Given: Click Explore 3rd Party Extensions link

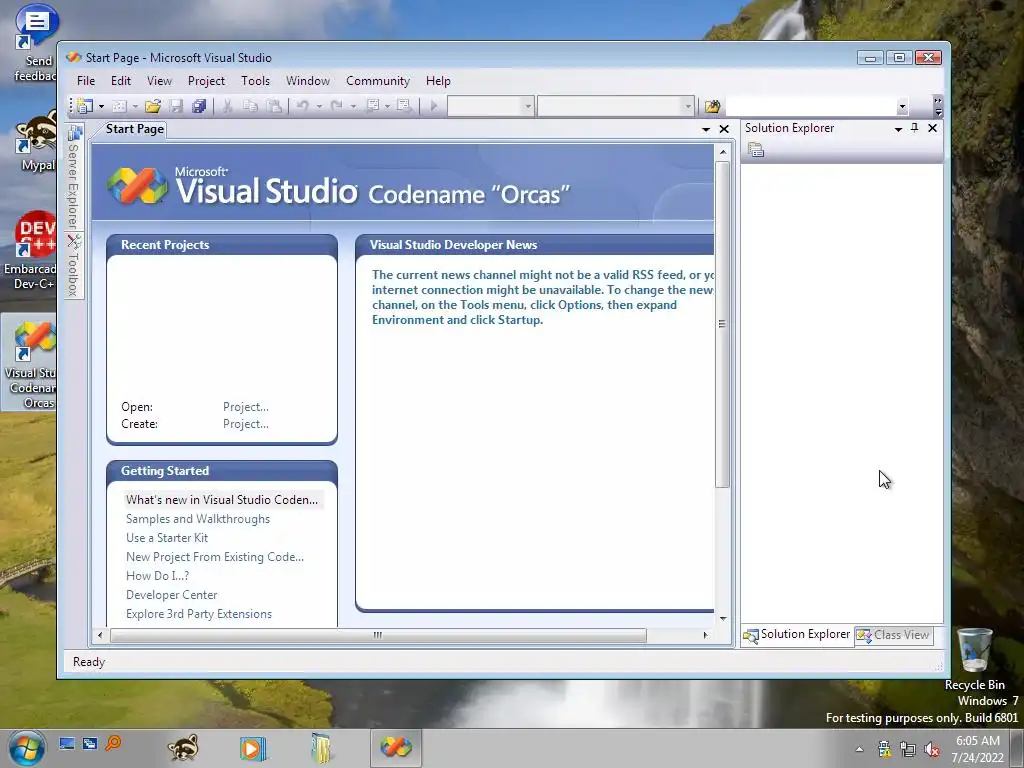Looking at the screenshot, I should [199, 613].
